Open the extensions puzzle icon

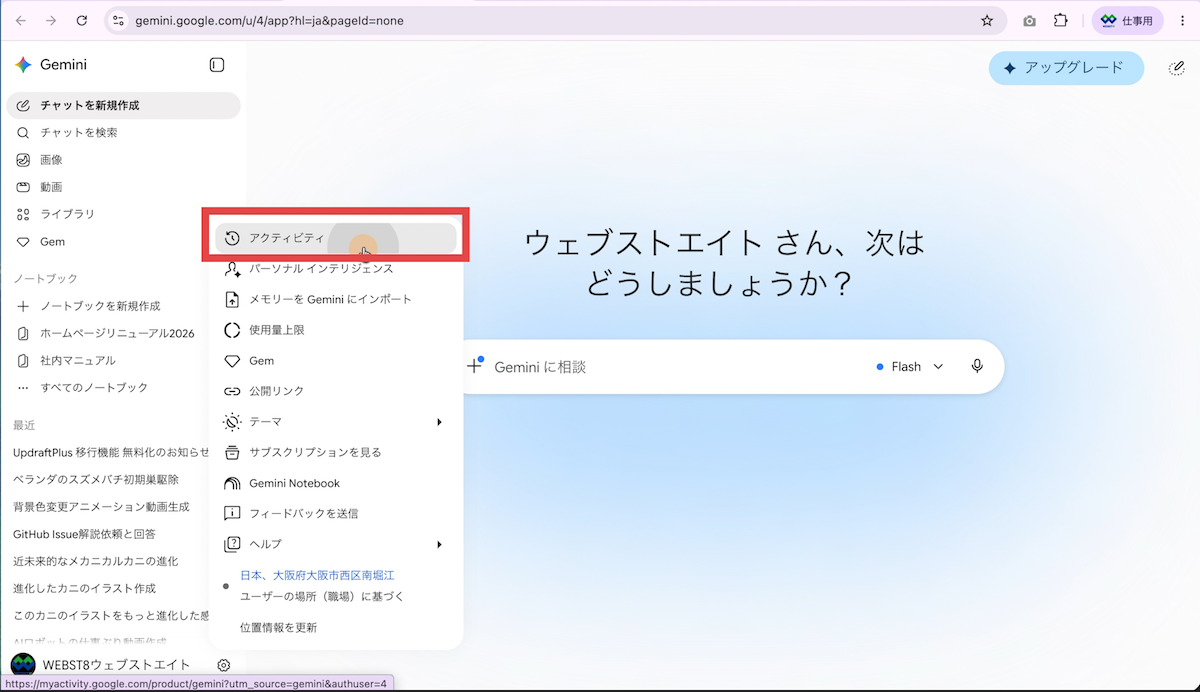tap(1062, 20)
